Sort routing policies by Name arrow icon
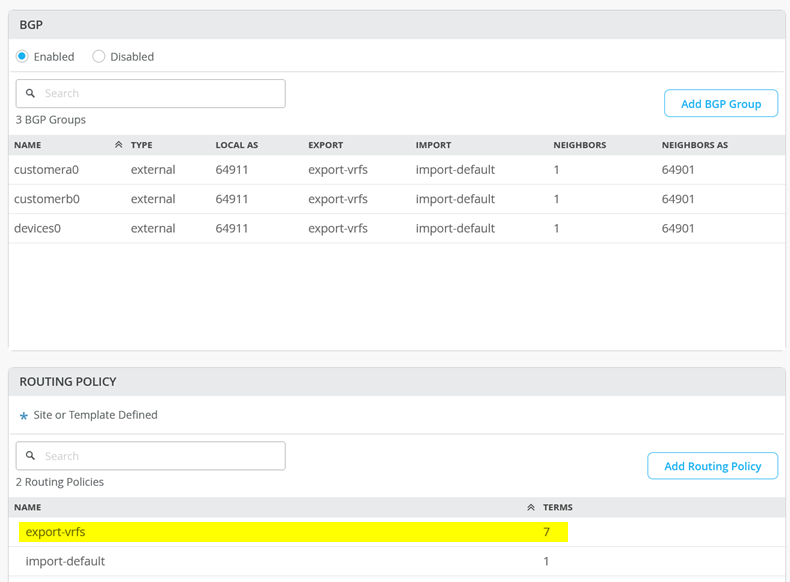The height and width of the screenshot is (582, 790). [x=531, y=508]
